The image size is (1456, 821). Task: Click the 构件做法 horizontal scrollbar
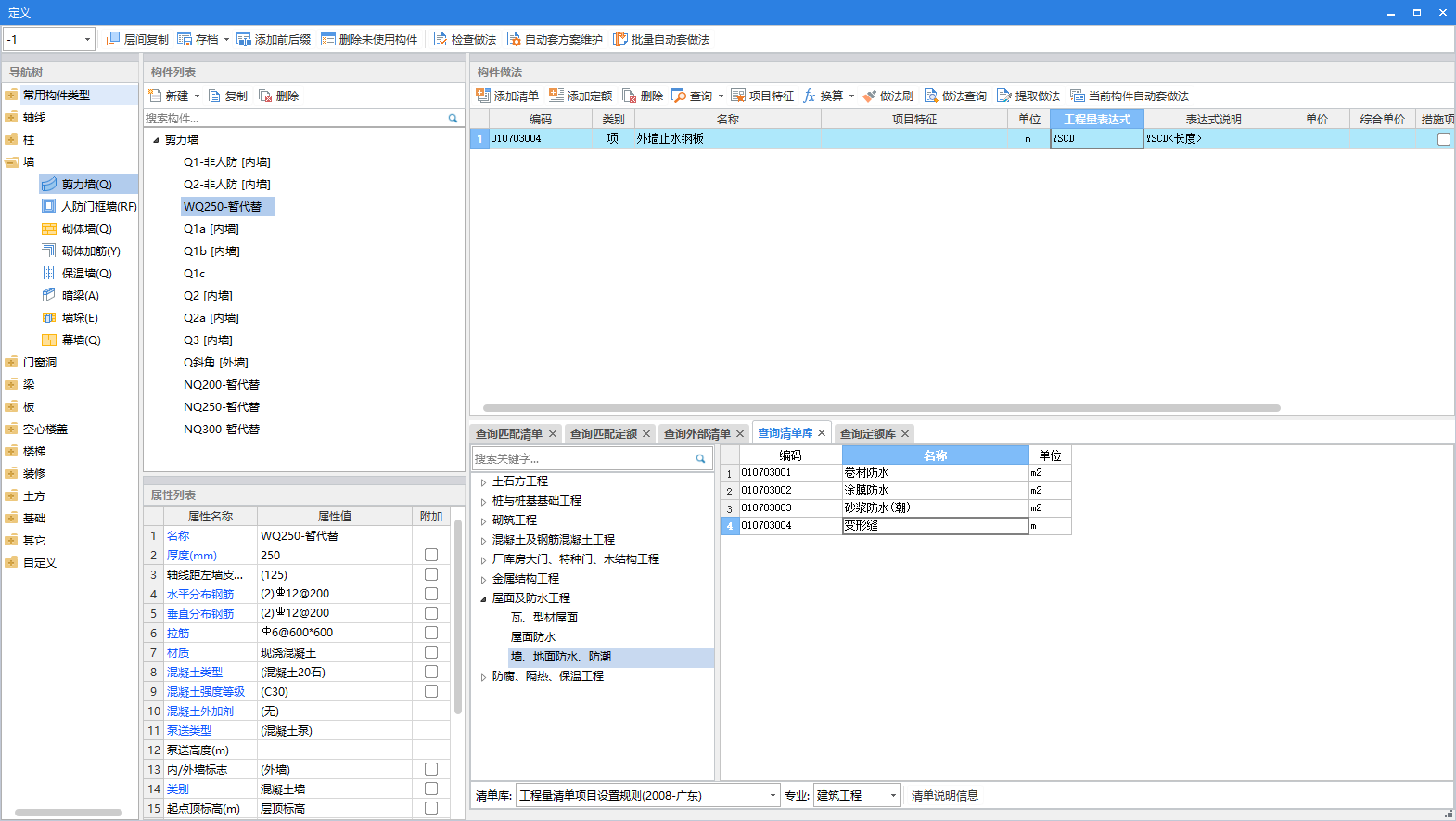click(x=881, y=408)
